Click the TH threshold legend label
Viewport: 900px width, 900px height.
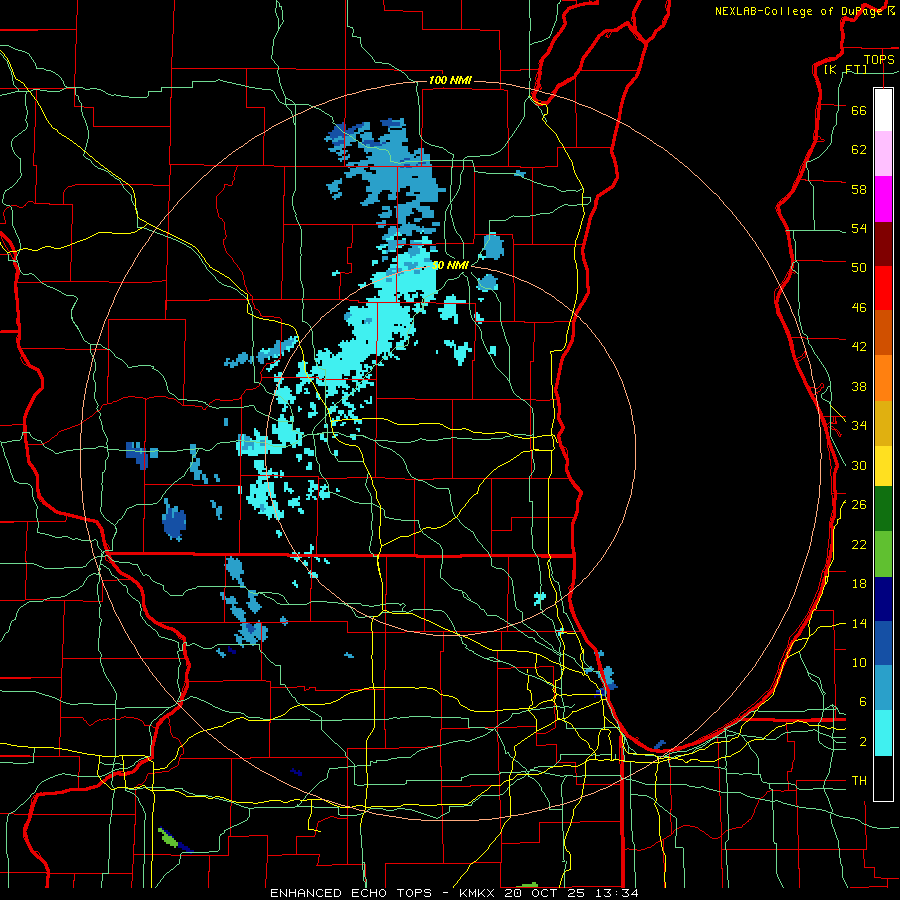[859, 781]
